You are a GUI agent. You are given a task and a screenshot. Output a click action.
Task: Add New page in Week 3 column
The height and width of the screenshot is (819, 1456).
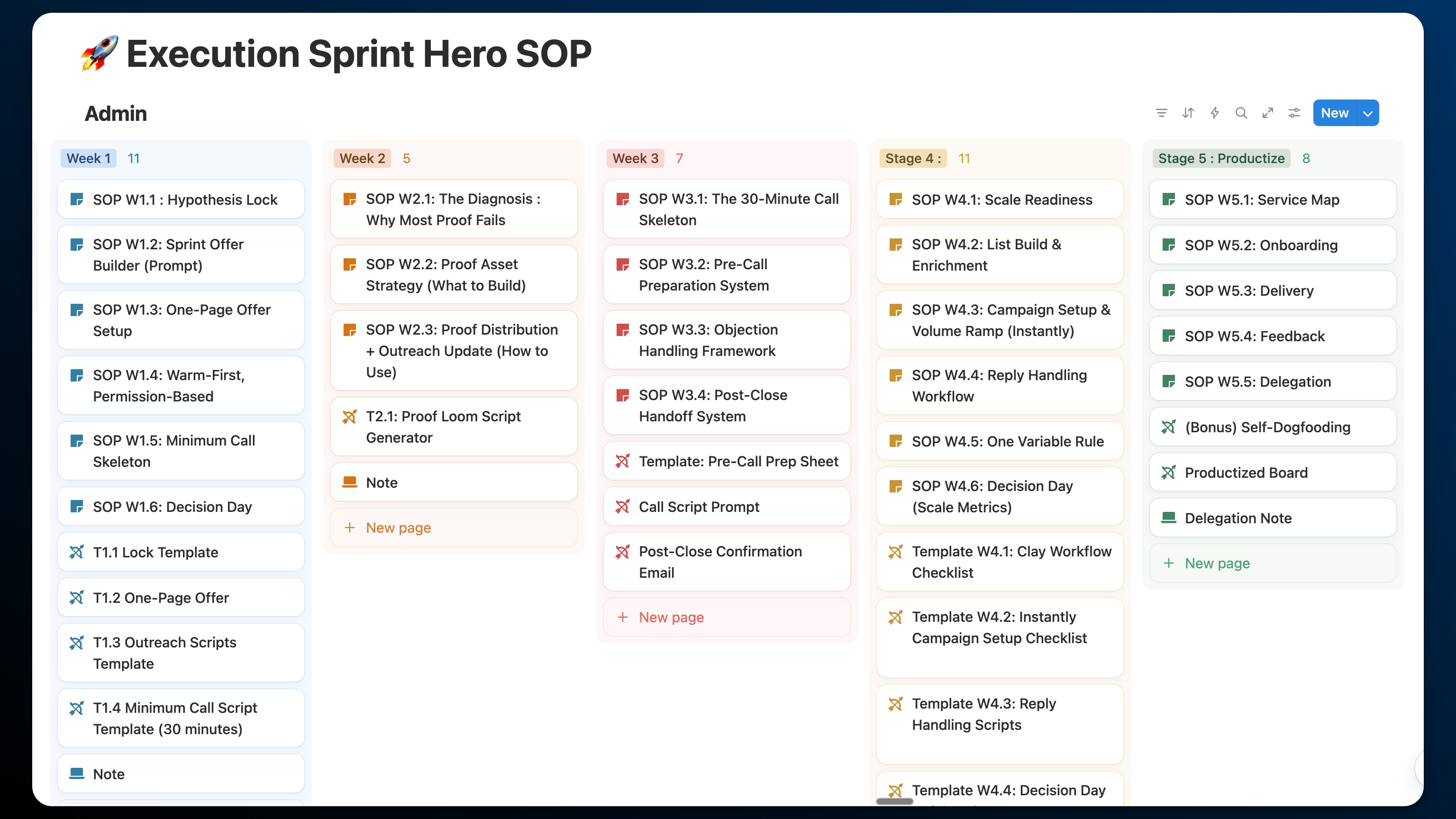(671, 617)
